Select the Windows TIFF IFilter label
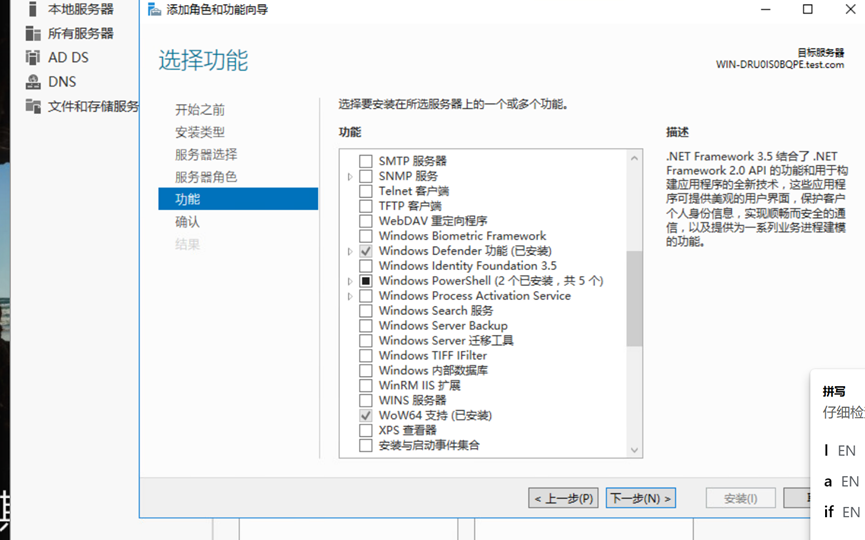The width and height of the screenshot is (865, 540). tap(432, 355)
